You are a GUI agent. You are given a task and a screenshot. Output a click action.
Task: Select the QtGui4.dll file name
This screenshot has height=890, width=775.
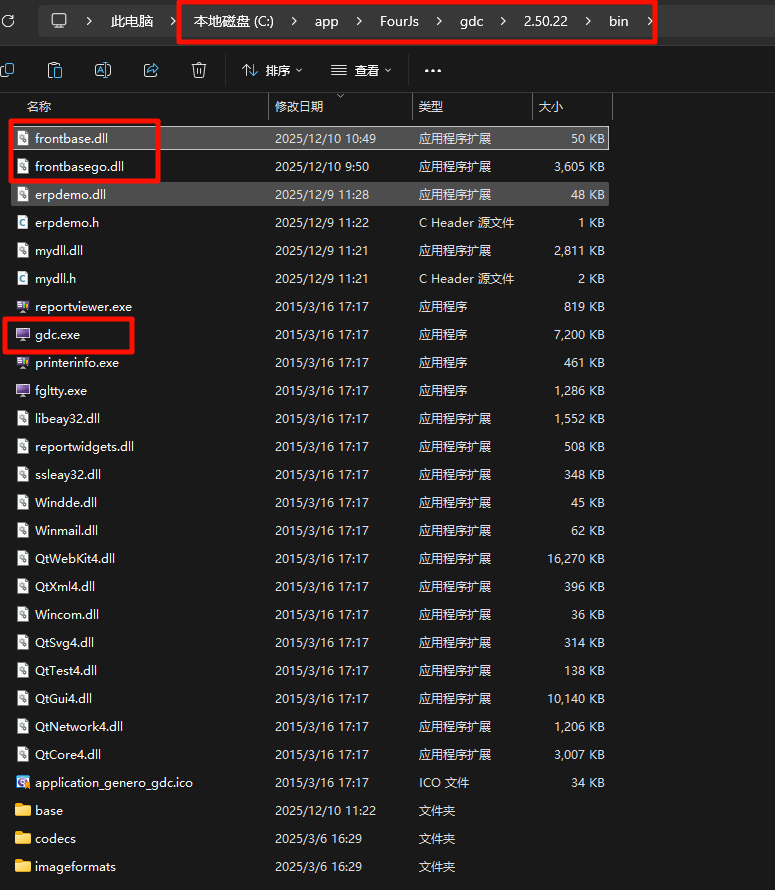point(64,698)
